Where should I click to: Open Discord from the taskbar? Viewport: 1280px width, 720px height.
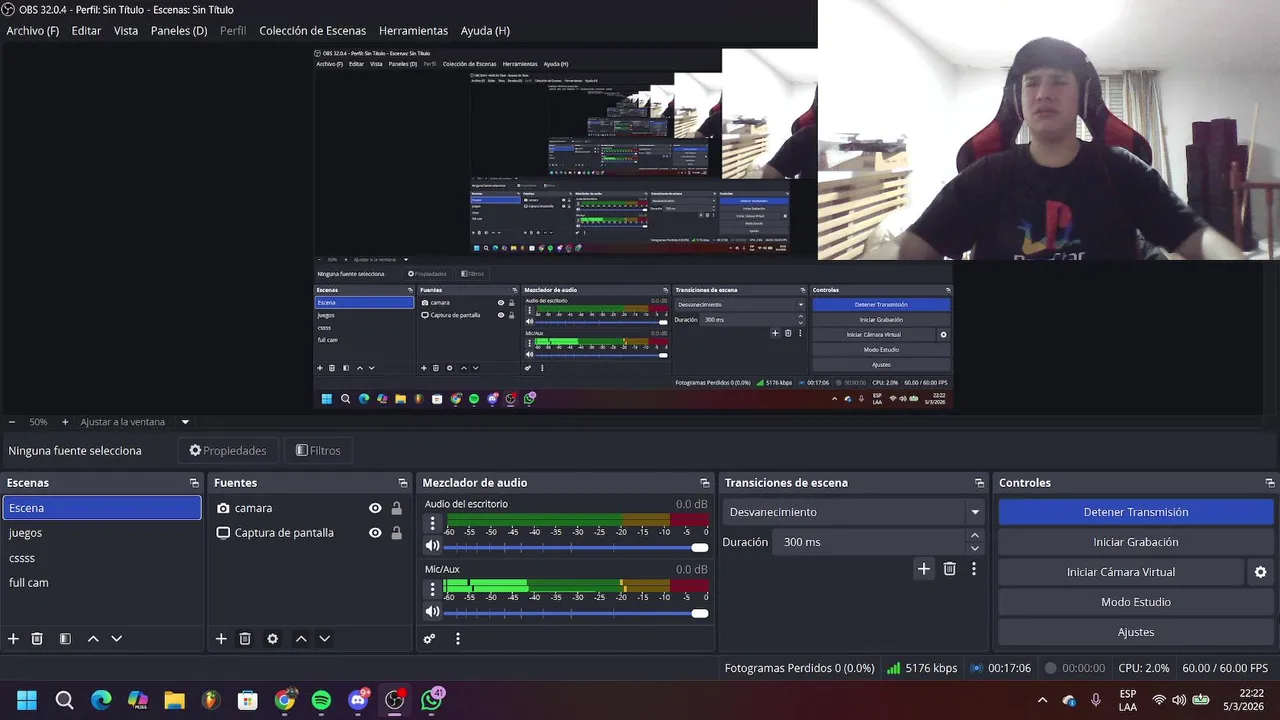pos(358,700)
